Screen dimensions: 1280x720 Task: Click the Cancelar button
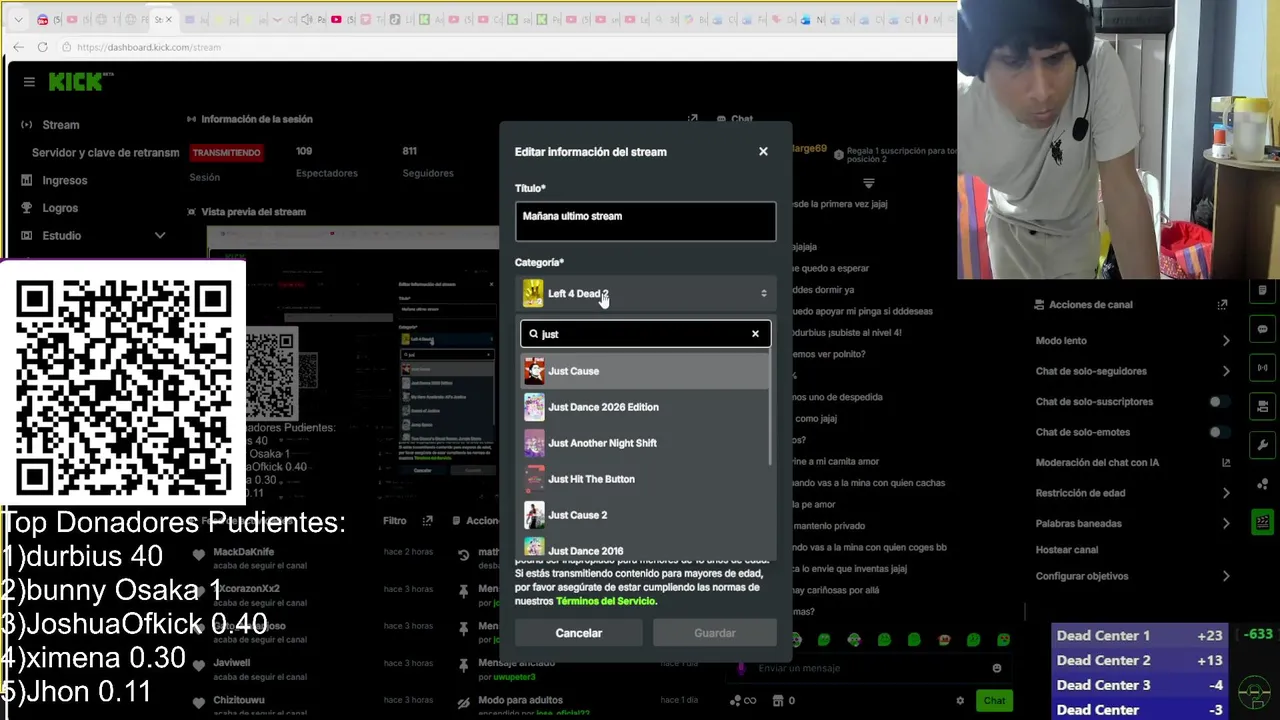pyautogui.click(x=579, y=633)
